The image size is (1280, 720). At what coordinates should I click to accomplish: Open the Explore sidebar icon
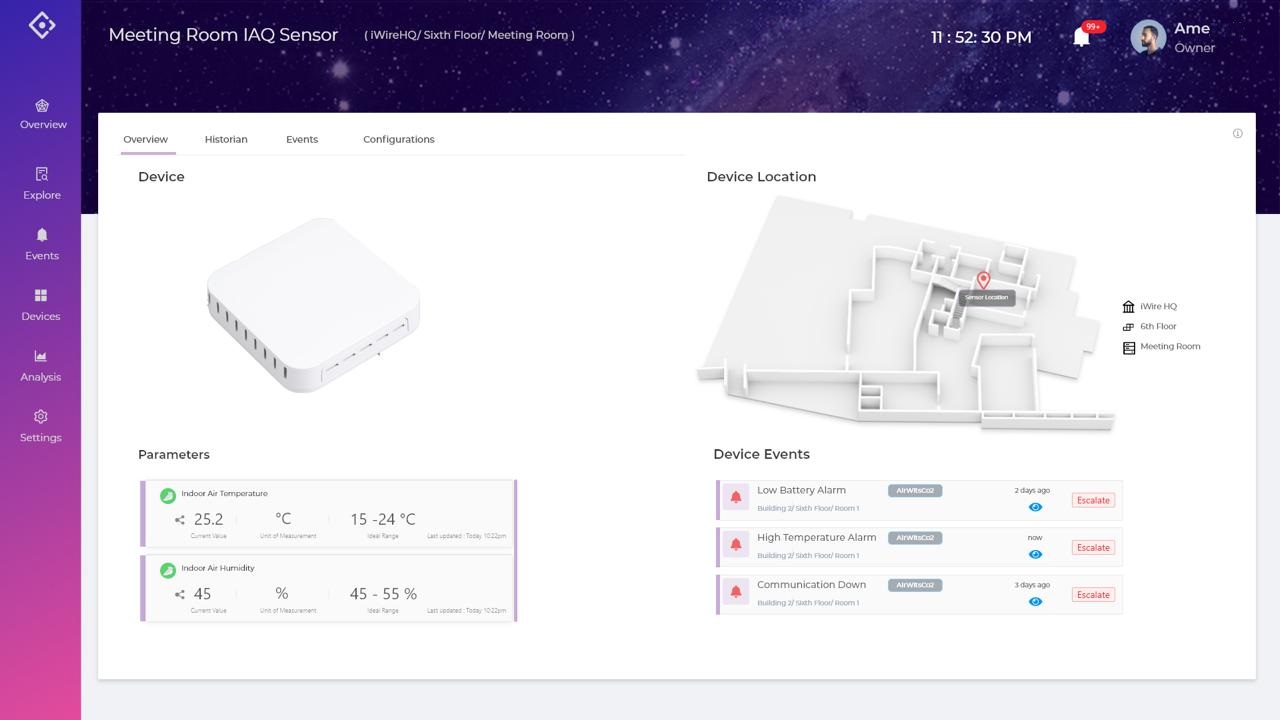coord(42,174)
